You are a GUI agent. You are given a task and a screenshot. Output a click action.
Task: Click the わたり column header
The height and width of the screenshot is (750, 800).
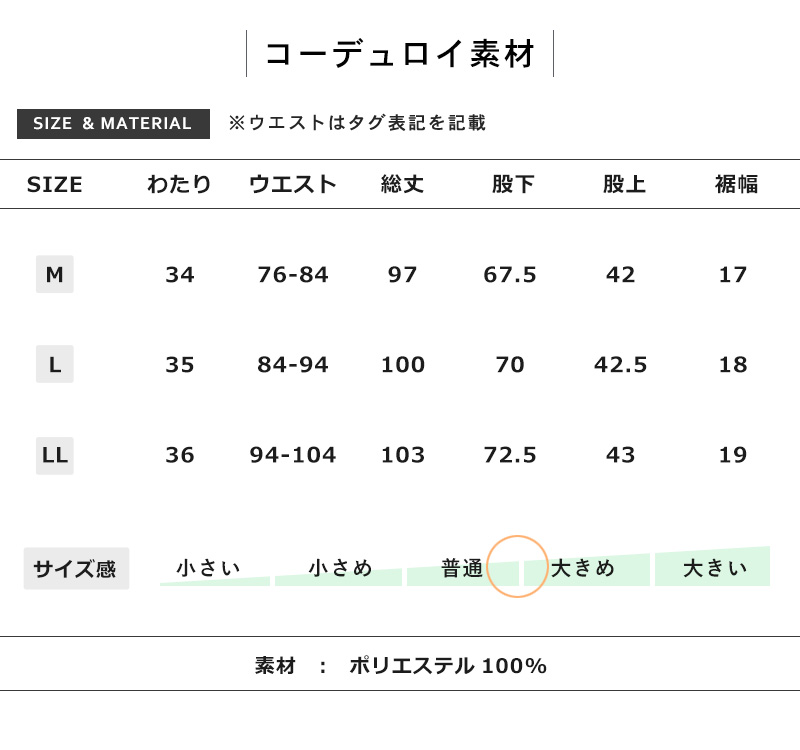click(x=180, y=184)
